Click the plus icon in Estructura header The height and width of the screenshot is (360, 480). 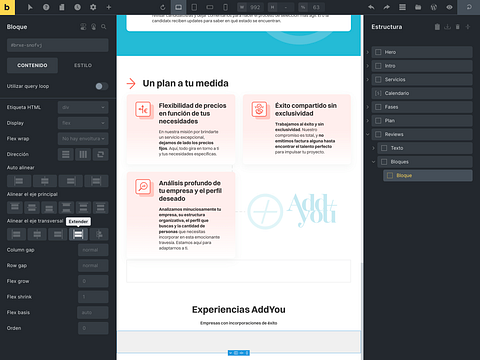click(x=468, y=27)
